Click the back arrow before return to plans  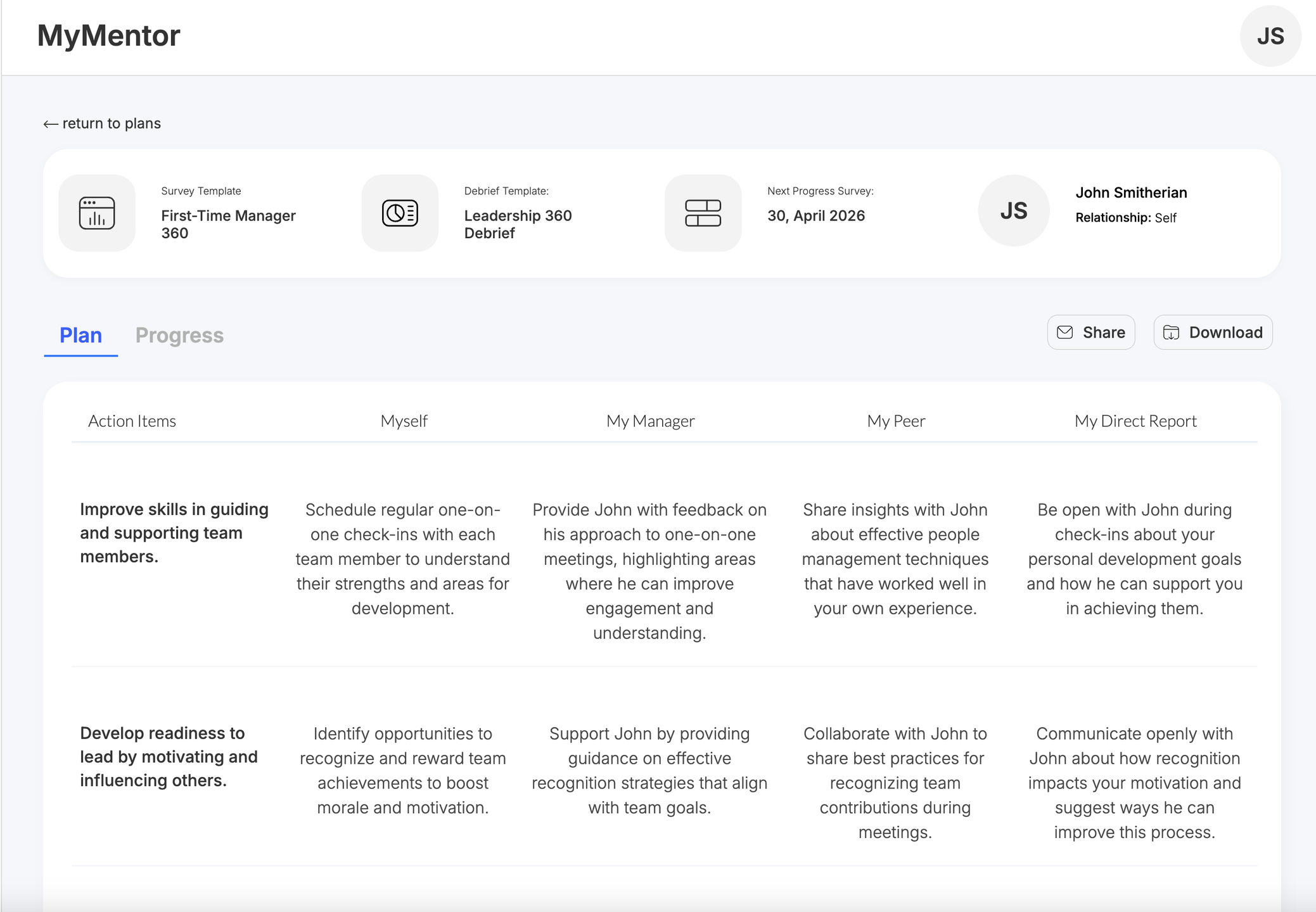pyautogui.click(x=51, y=124)
